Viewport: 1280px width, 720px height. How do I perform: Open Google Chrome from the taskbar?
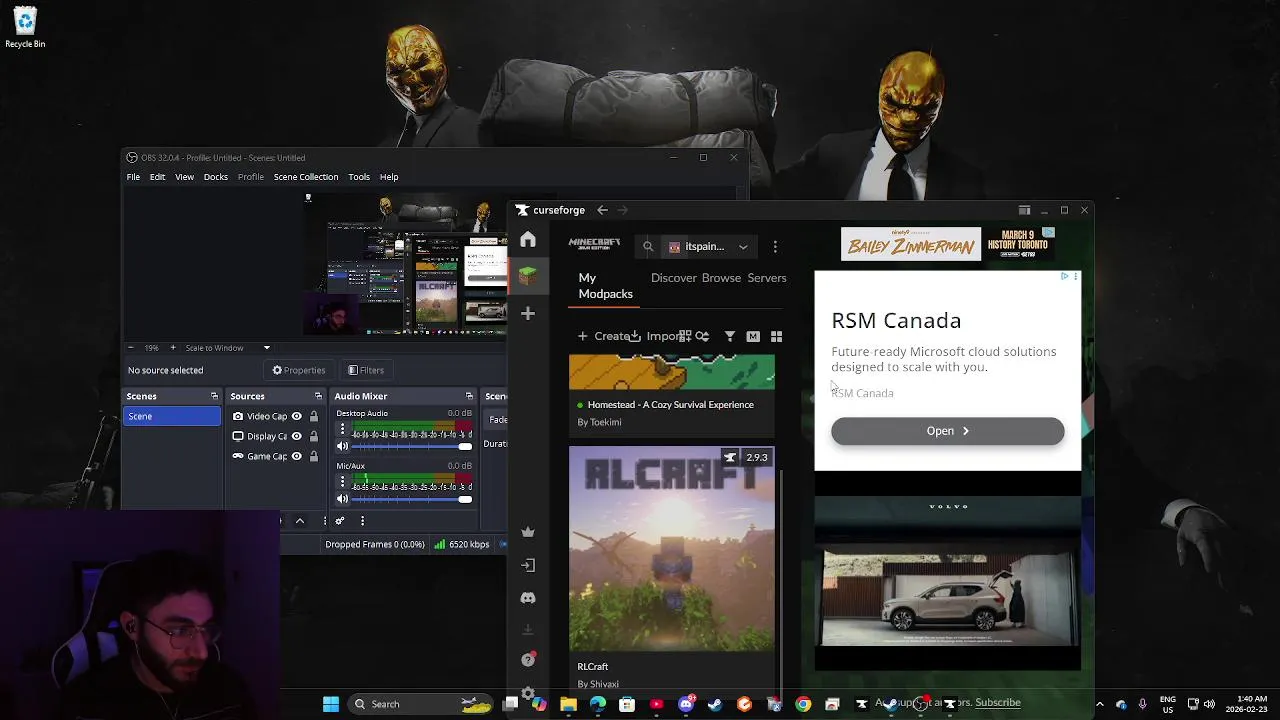tap(803, 704)
